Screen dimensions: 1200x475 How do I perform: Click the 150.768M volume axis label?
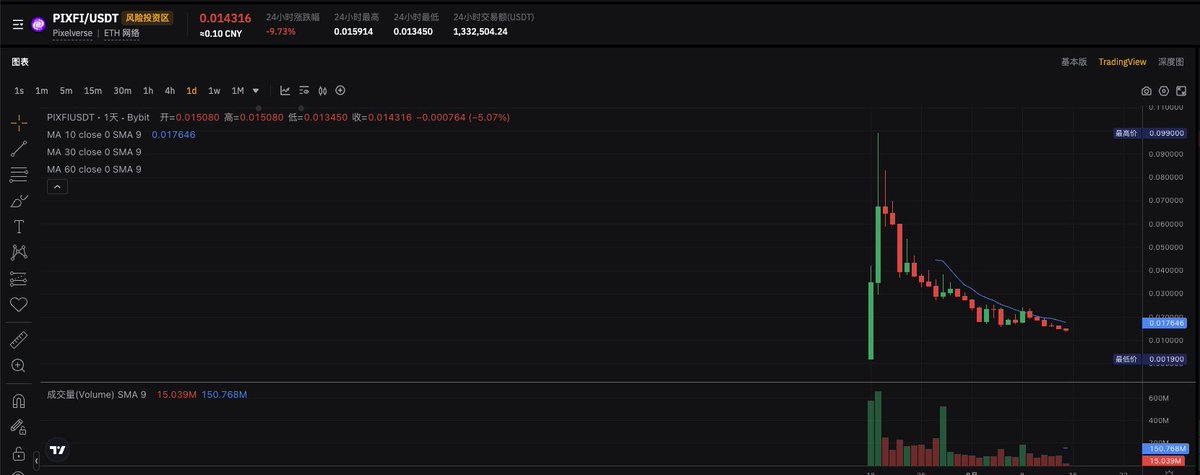[1164, 449]
